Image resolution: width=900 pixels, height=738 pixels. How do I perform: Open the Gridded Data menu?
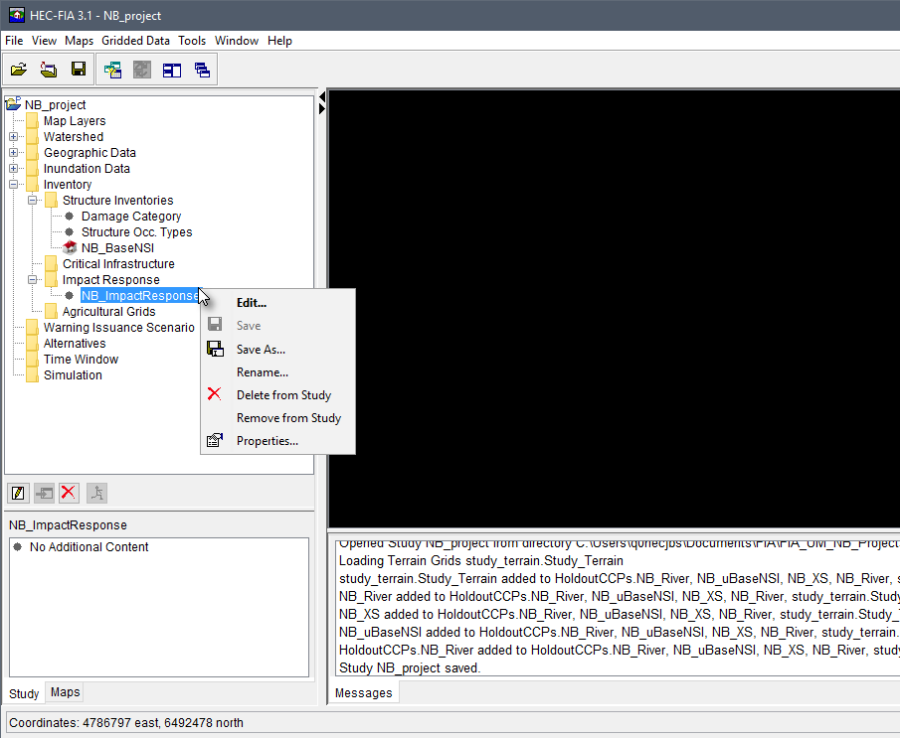tap(136, 41)
